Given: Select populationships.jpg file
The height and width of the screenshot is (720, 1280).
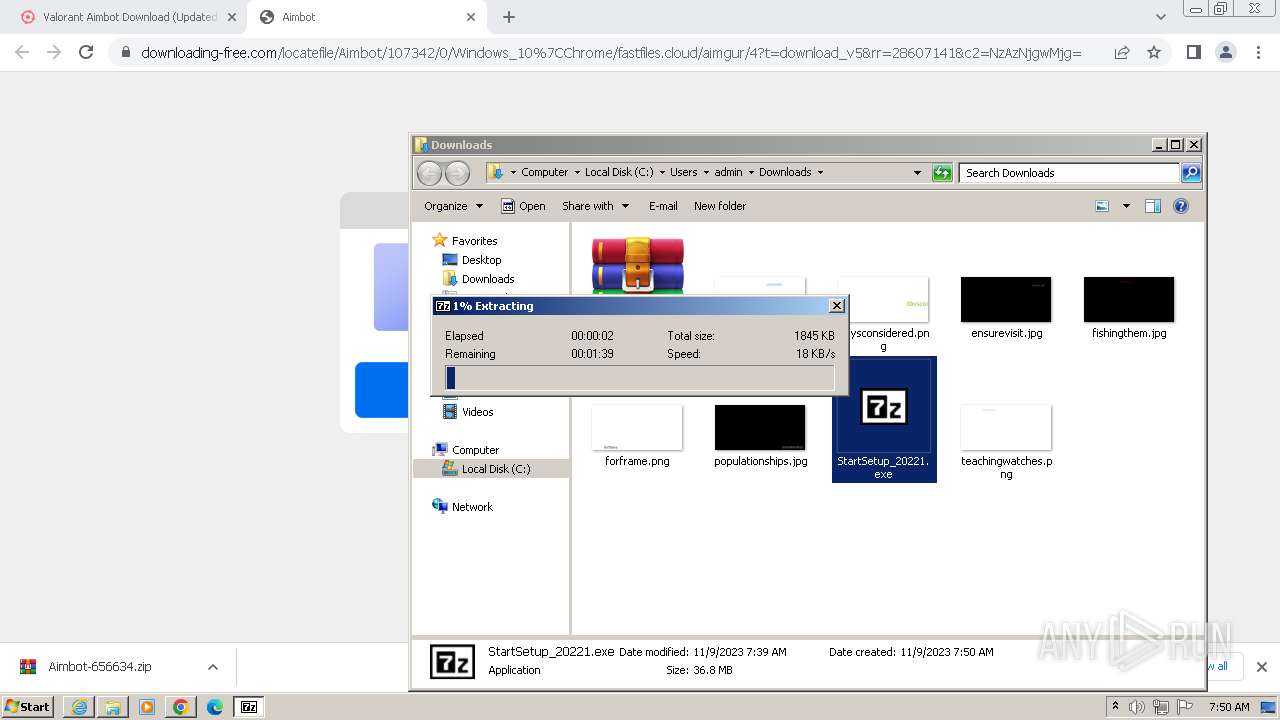Looking at the screenshot, I should tap(760, 436).
